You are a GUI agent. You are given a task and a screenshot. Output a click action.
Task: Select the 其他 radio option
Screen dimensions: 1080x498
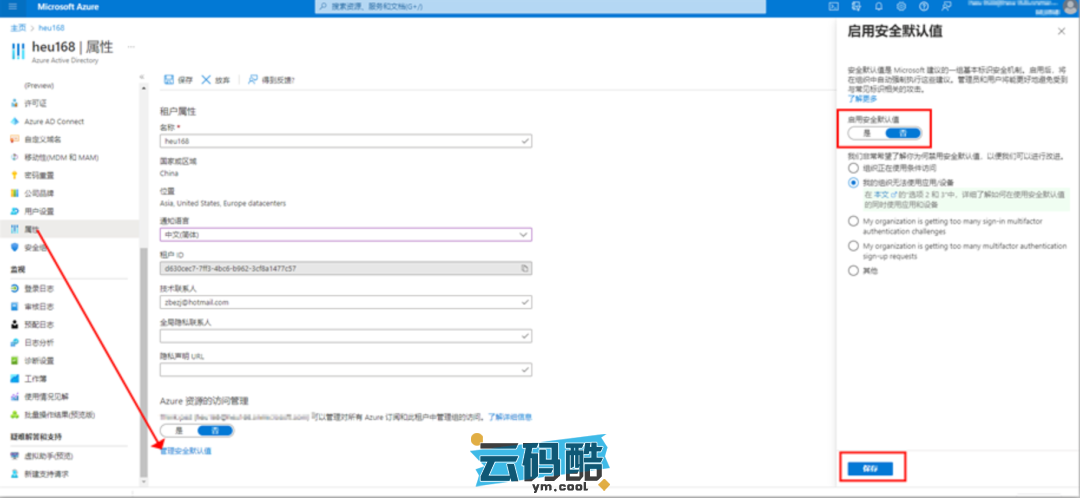[853, 270]
